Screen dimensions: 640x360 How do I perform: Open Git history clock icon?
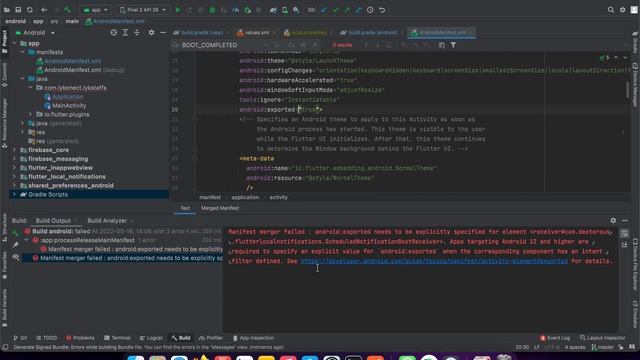[x=370, y=10]
